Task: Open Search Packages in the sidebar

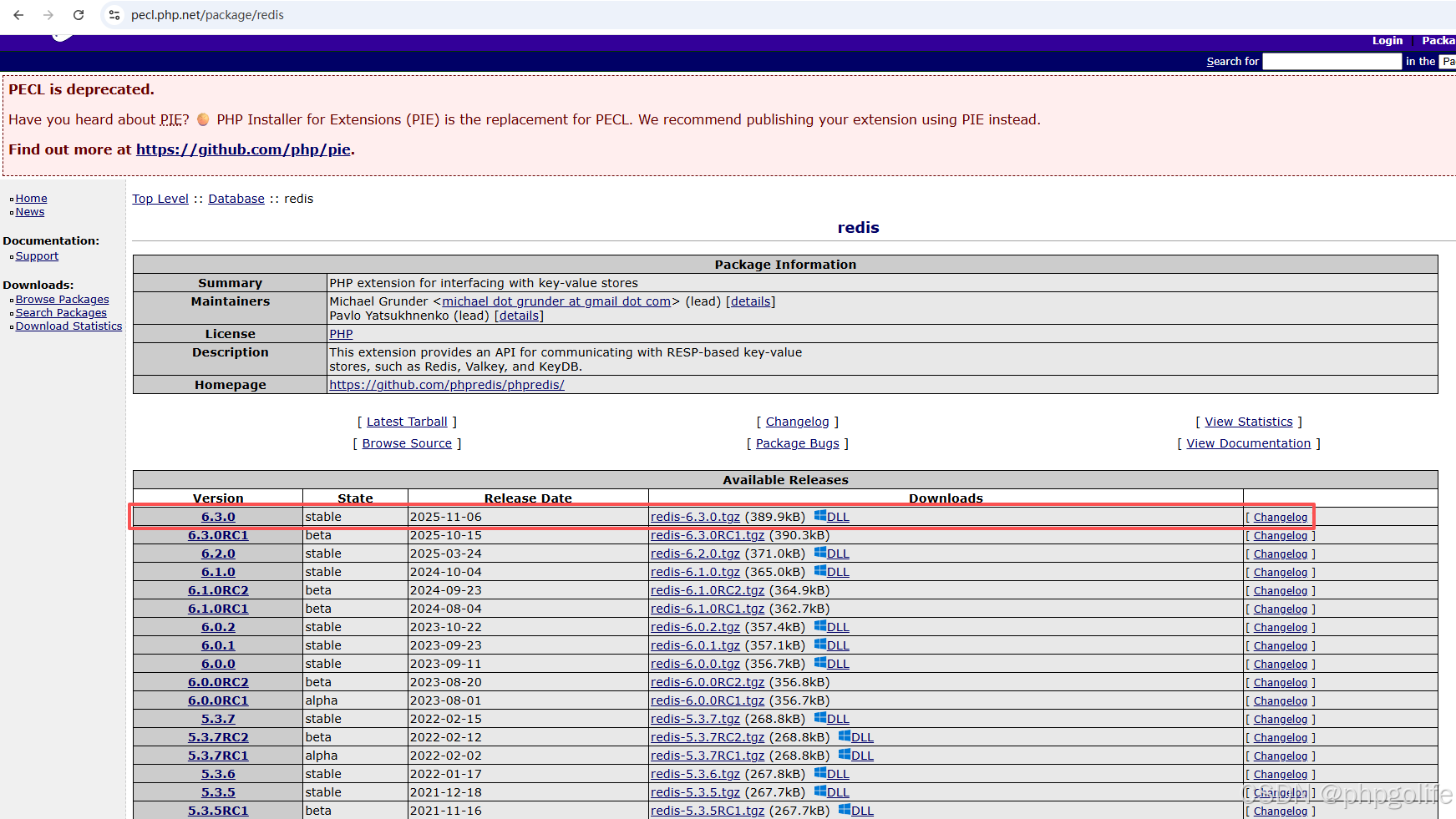Action: pyautogui.click(x=61, y=313)
